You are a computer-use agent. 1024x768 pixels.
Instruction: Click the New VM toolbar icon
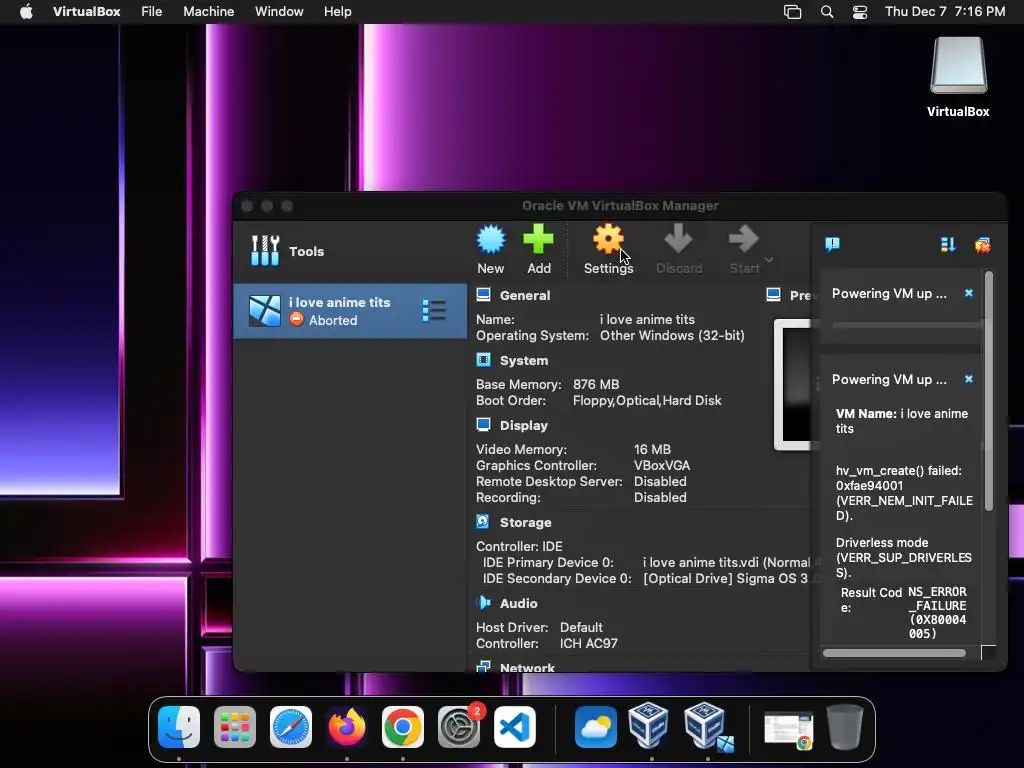(x=490, y=240)
